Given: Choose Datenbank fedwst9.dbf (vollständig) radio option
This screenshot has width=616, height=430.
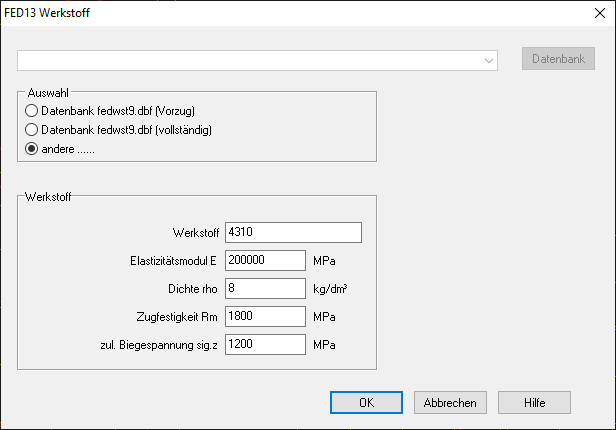Looking at the screenshot, I should [32, 130].
